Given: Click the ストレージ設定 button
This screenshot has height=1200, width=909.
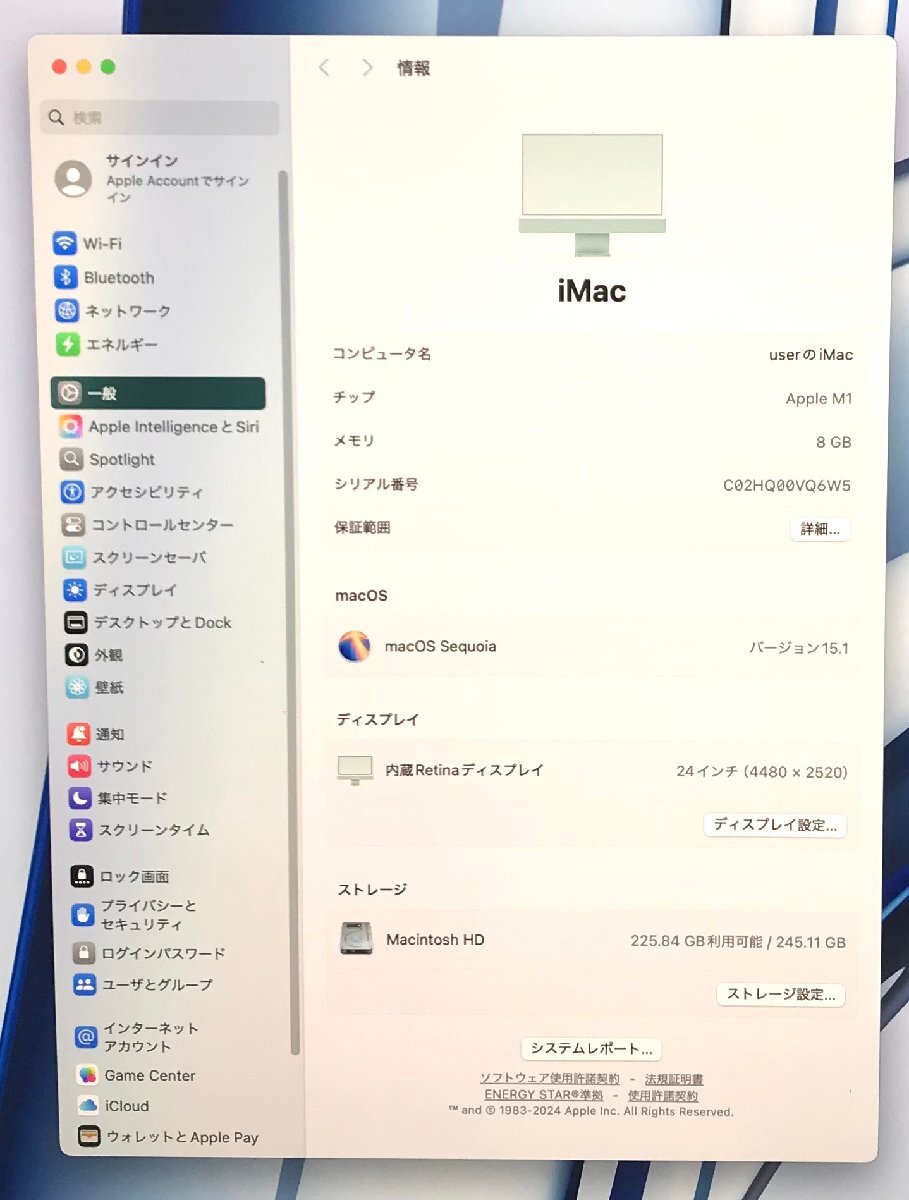Looking at the screenshot, I should (780, 994).
